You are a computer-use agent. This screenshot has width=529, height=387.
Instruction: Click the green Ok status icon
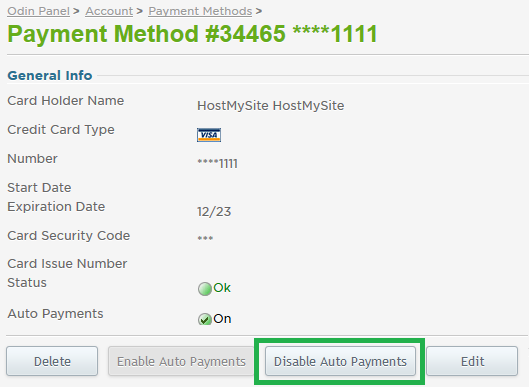(x=204, y=289)
